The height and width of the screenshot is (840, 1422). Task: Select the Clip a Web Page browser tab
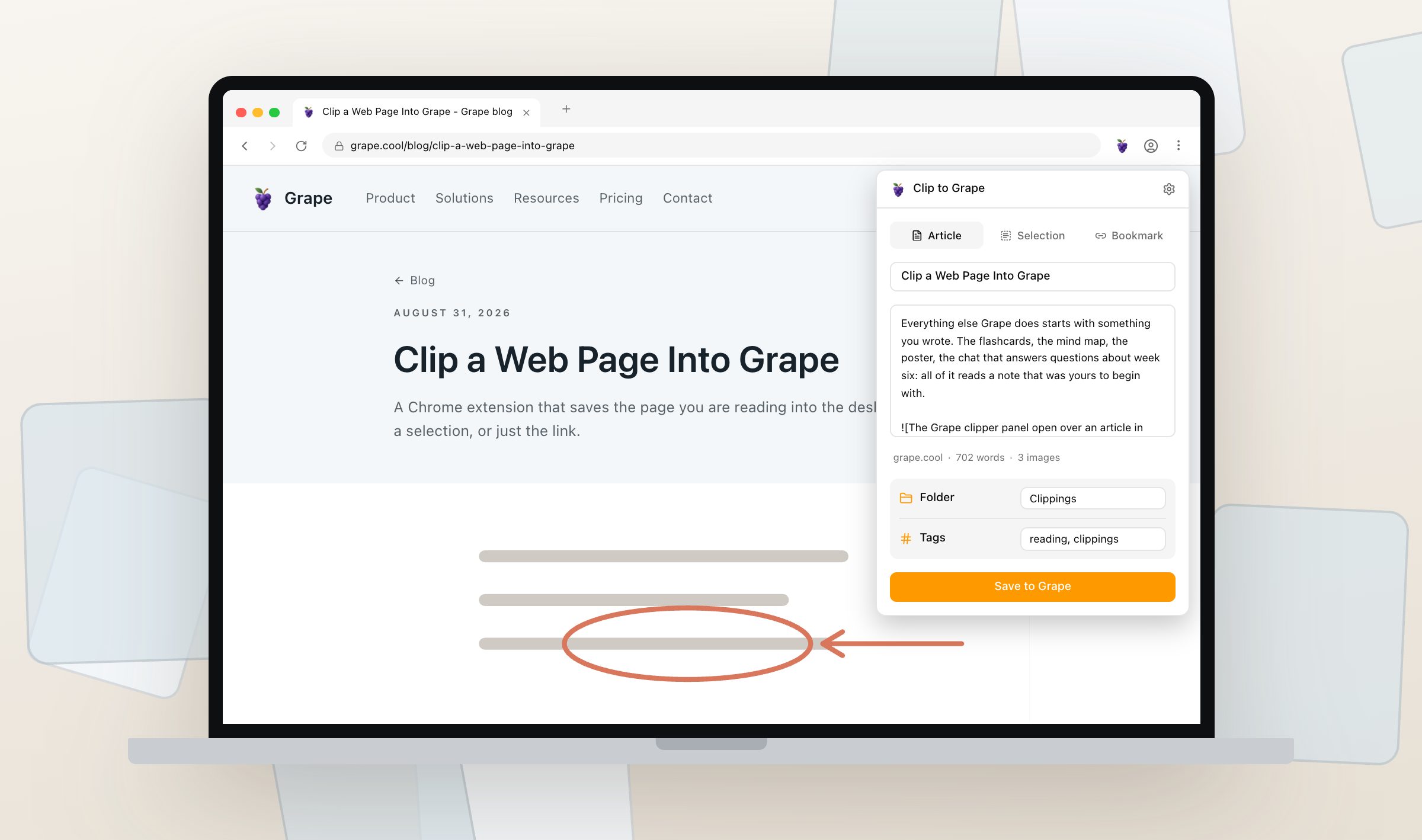(417, 112)
